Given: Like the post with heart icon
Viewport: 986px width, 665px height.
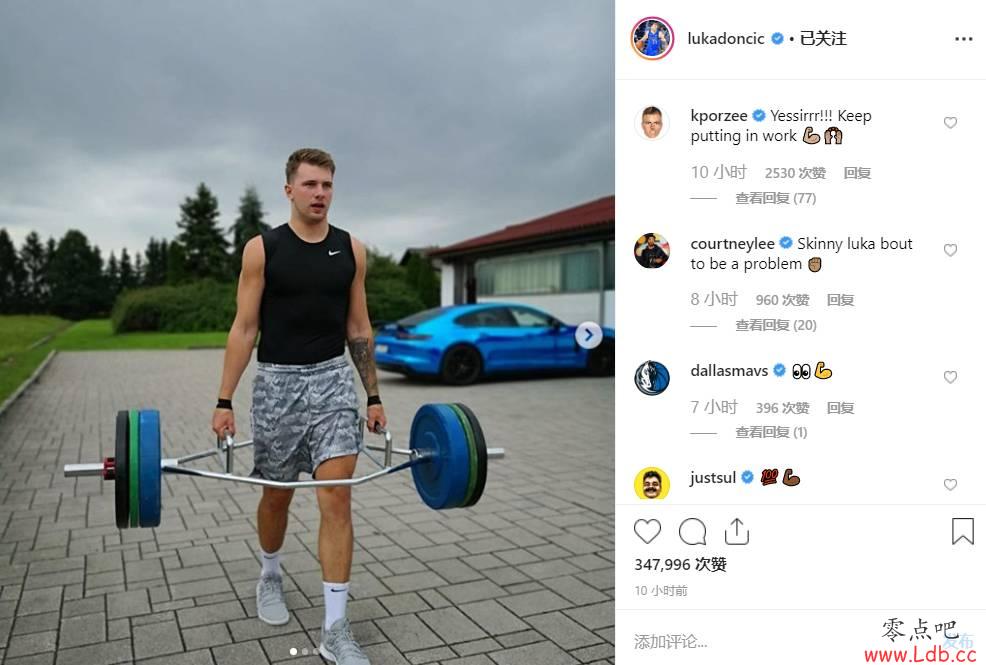Looking at the screenshot, I should point(647,532).
